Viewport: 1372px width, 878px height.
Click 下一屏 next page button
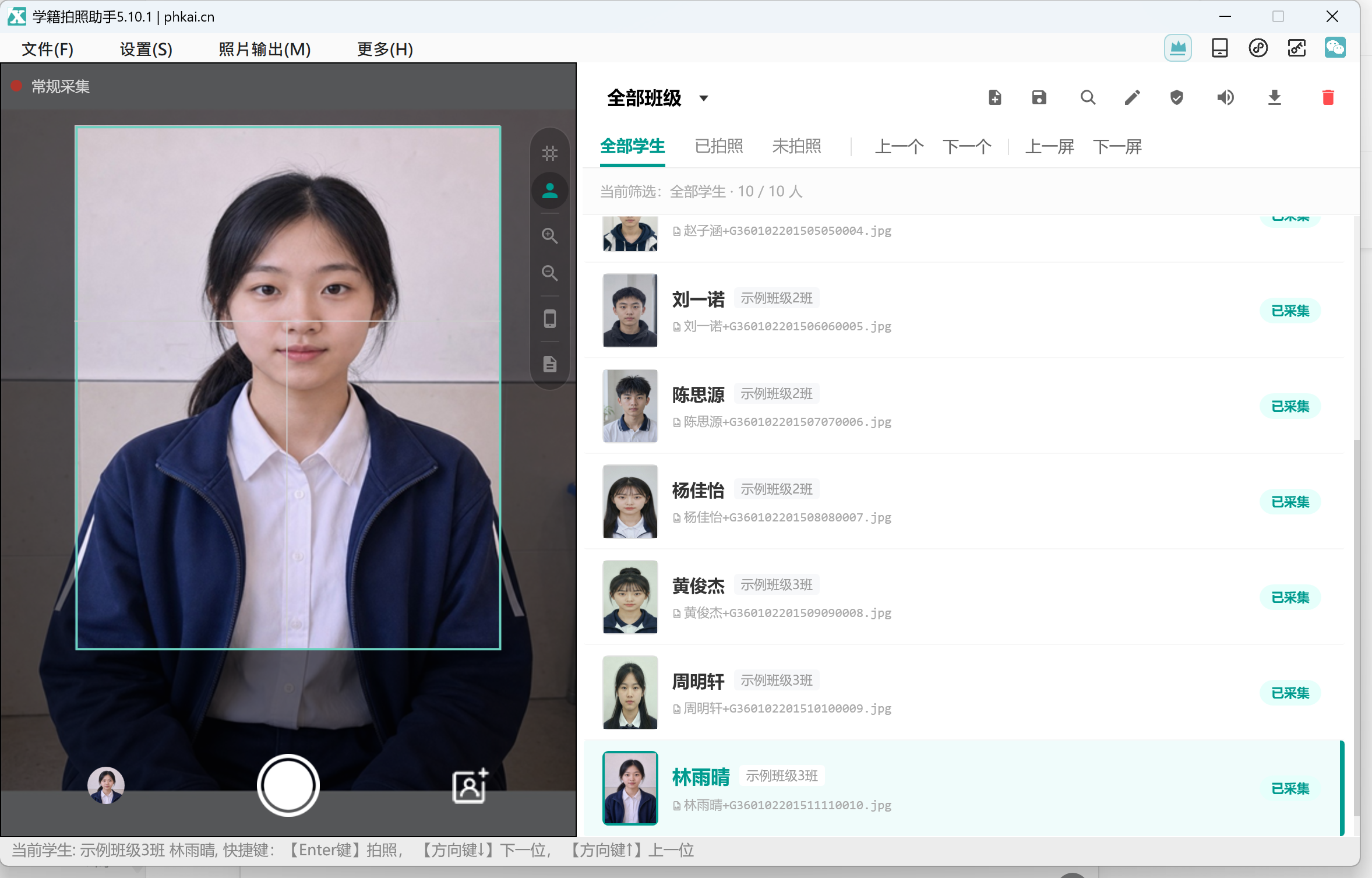(1117, 146)
